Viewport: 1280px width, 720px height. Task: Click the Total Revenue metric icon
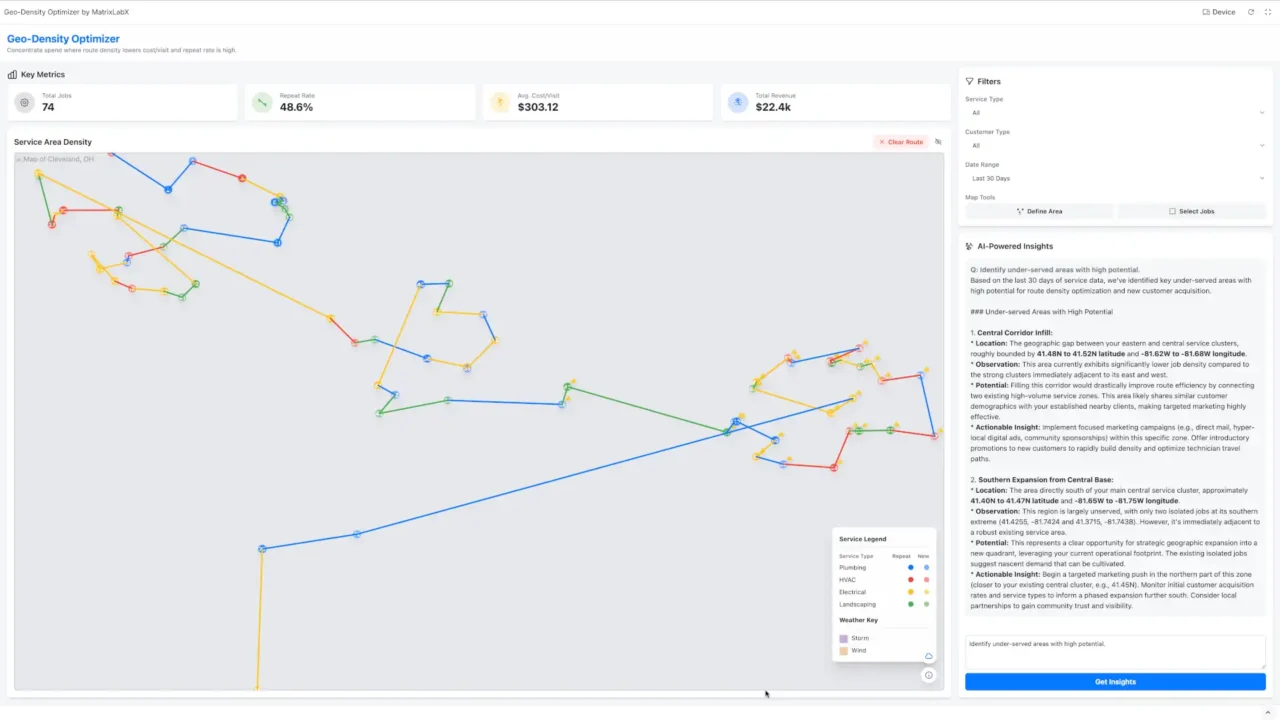pyautogui.click(x=738, y=102)
